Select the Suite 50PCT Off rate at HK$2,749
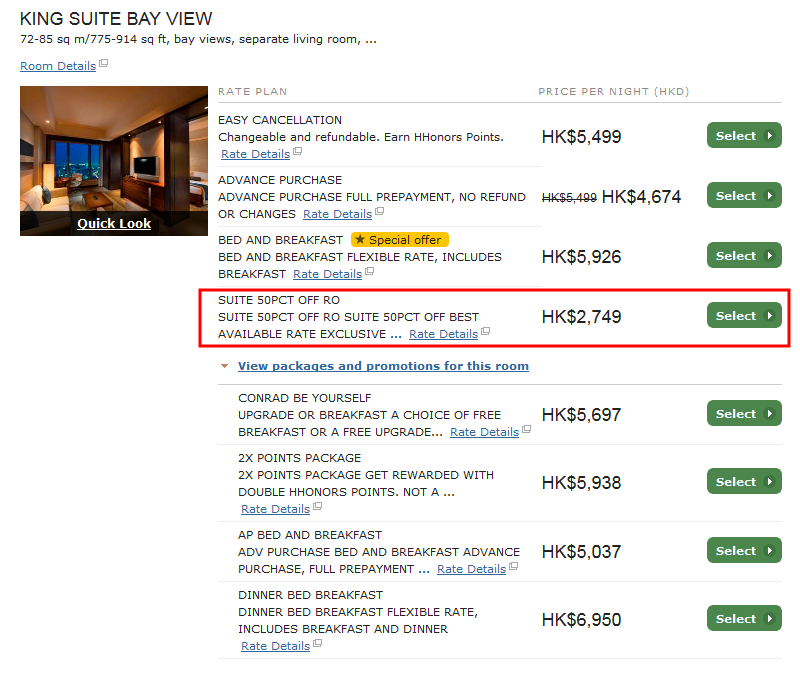 (x=744, y=316)
